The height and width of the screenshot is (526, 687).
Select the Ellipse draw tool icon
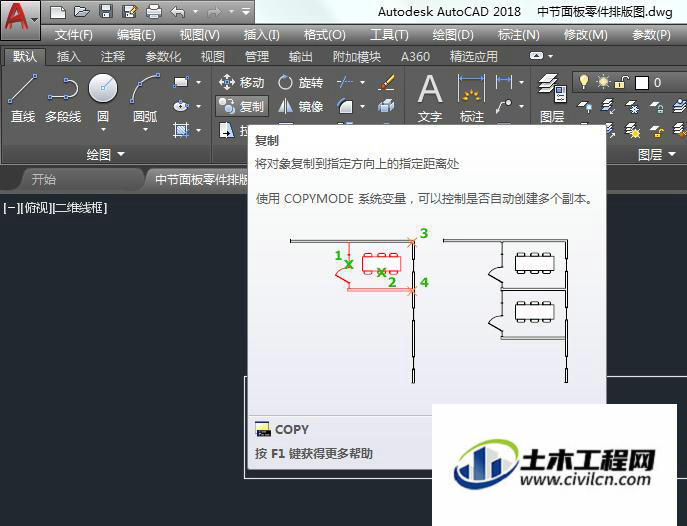(181, 106)
